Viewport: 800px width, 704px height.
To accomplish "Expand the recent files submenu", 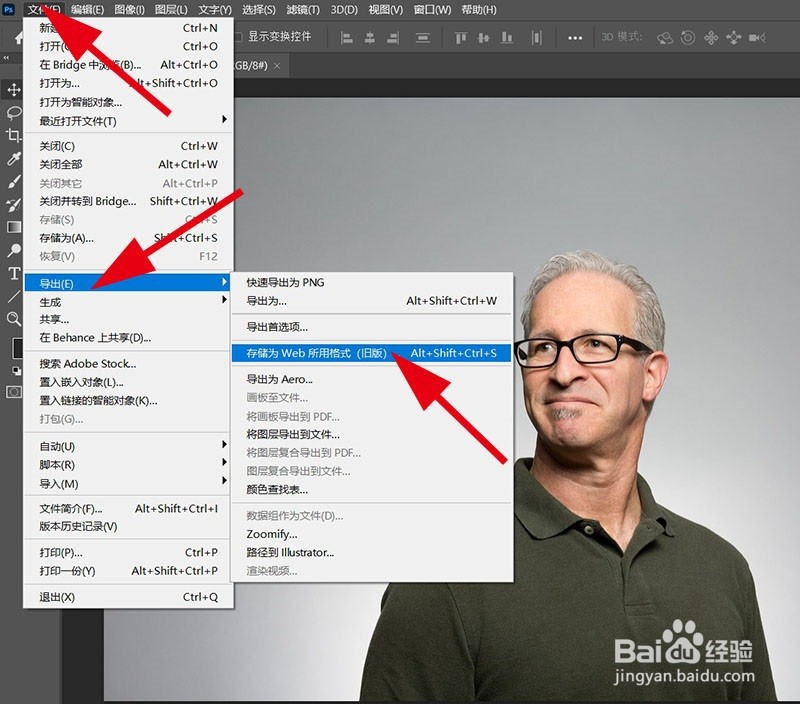I will 129,121.
